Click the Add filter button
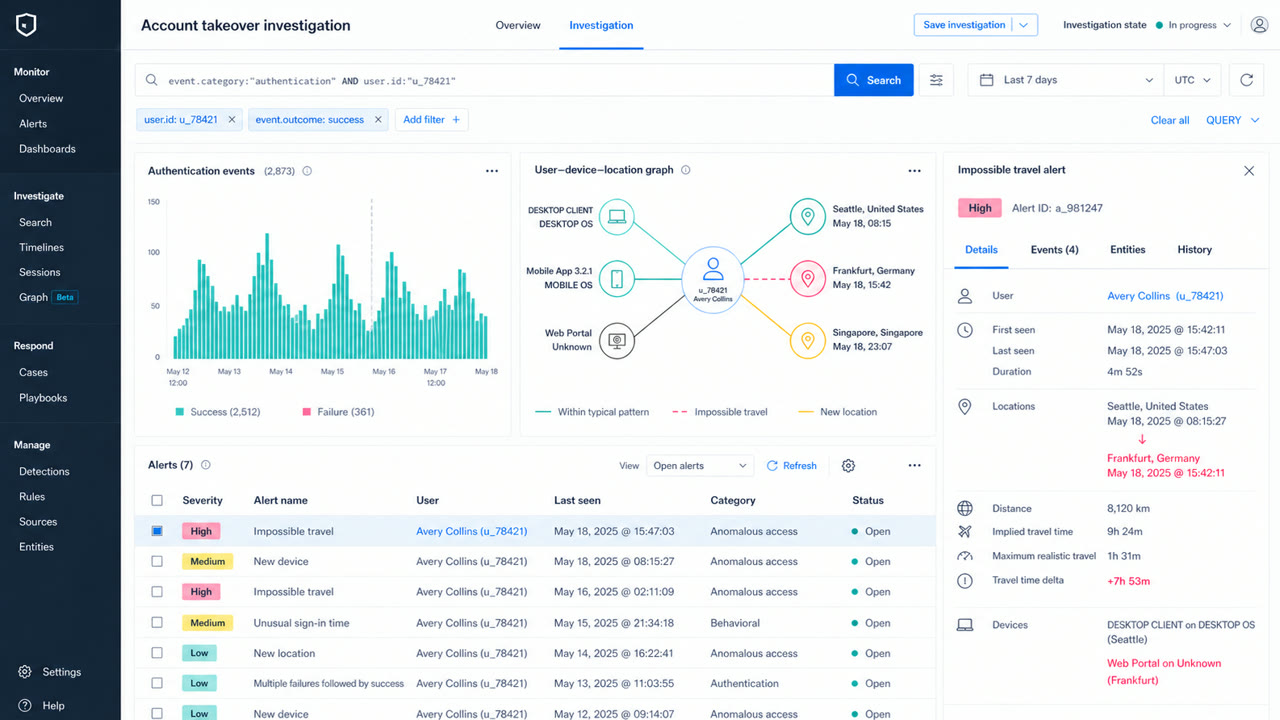This screenshot has width=1280, height=720. (431, 120)
